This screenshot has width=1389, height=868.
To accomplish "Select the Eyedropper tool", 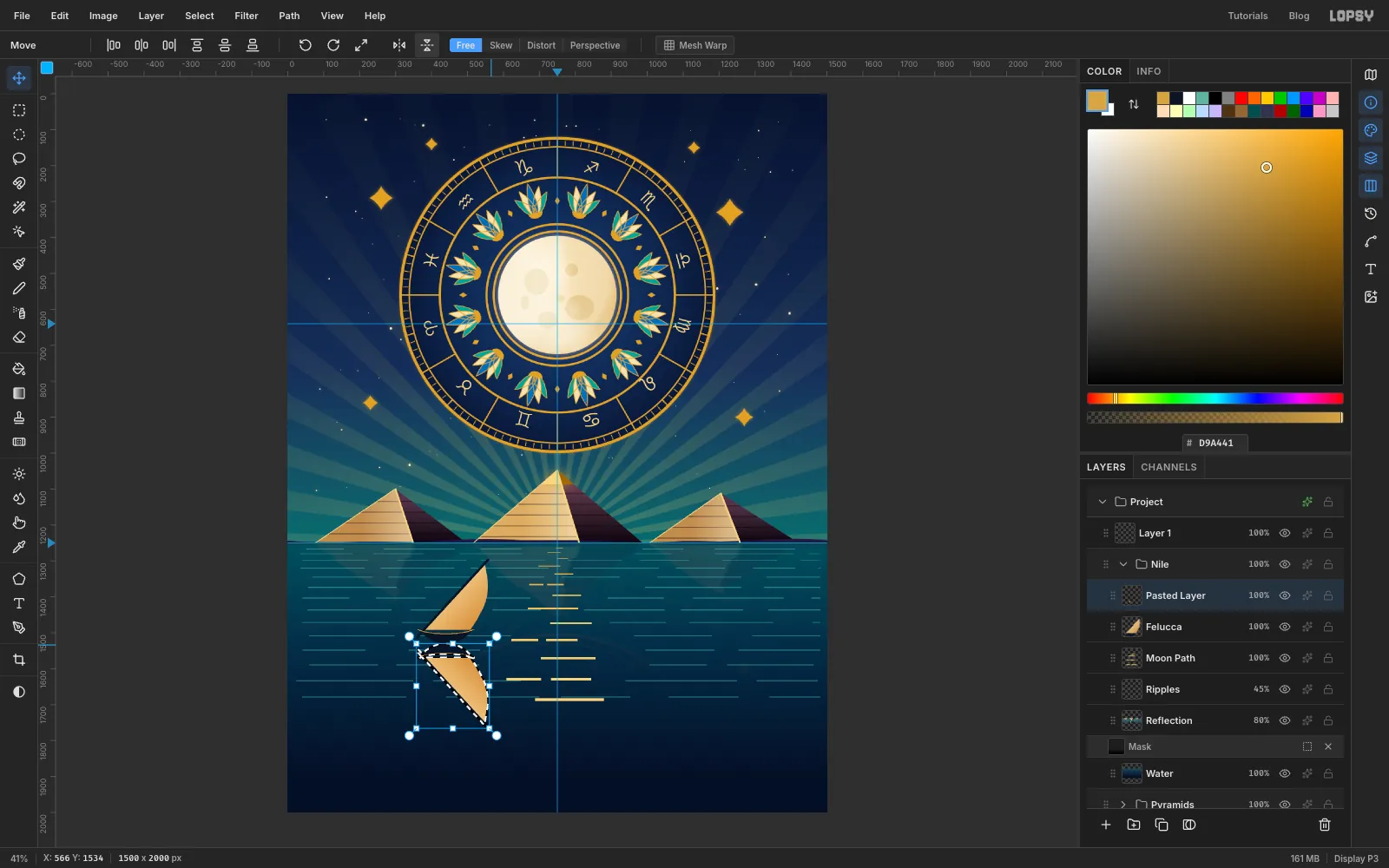I will pos(19,547).
